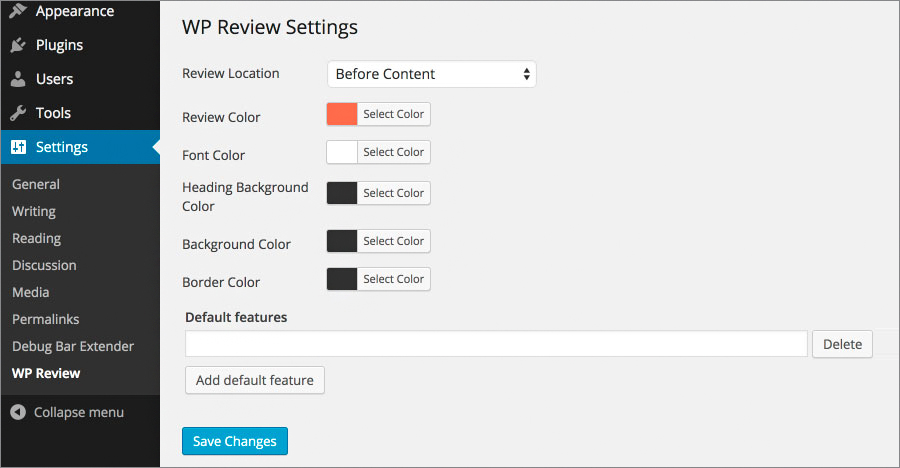Open the General settings submenu item
Image resolution: width=900 pixels, height=468 pixels.
36,184
